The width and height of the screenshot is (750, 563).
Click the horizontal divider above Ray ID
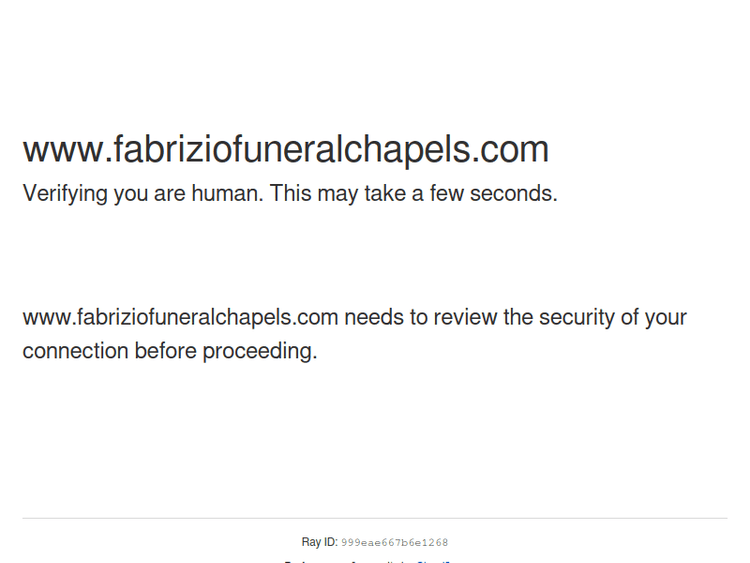coord(375,518)
